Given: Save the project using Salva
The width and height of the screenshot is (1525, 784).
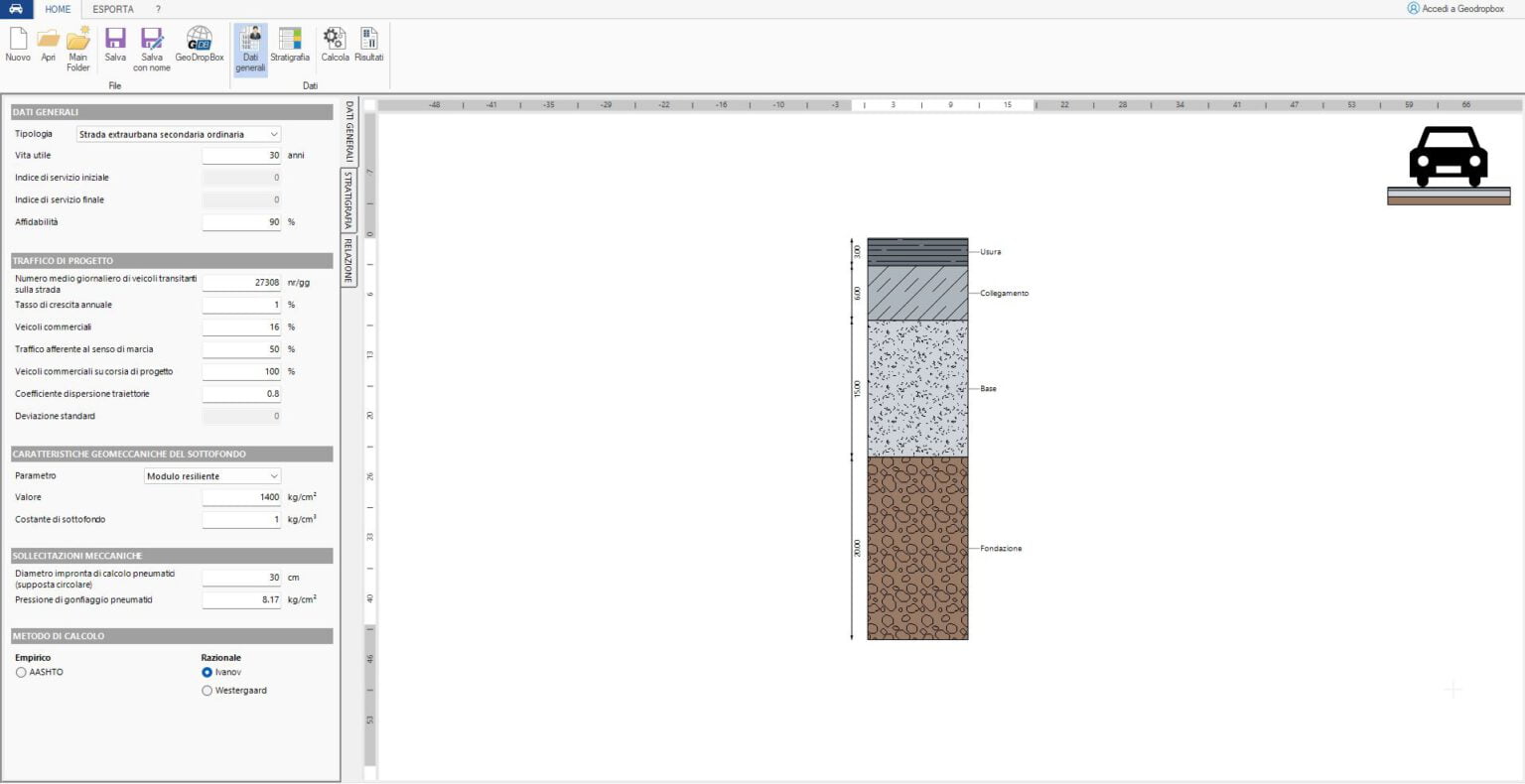Looking at the screenshot, I should [x=114, y=45].
